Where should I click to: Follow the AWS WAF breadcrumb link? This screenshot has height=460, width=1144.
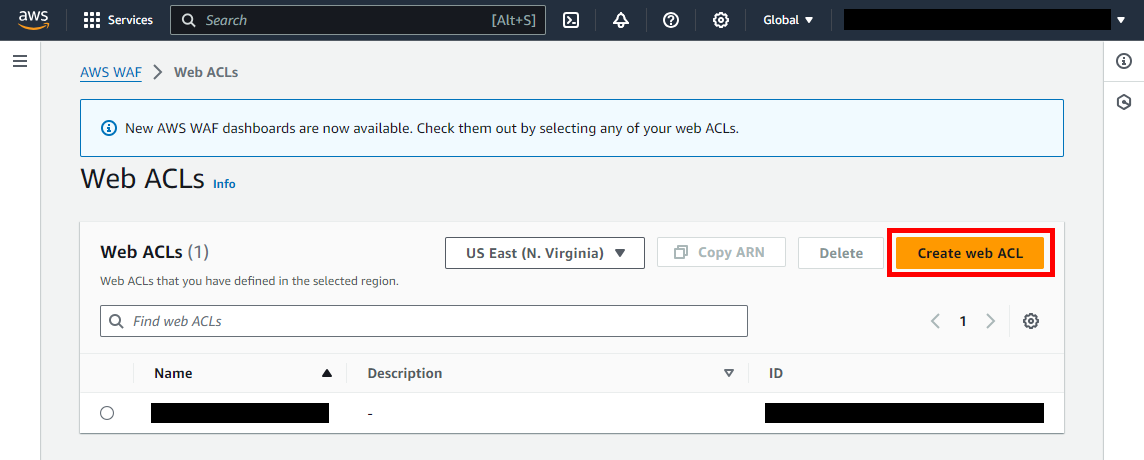(x=111, y=72)
